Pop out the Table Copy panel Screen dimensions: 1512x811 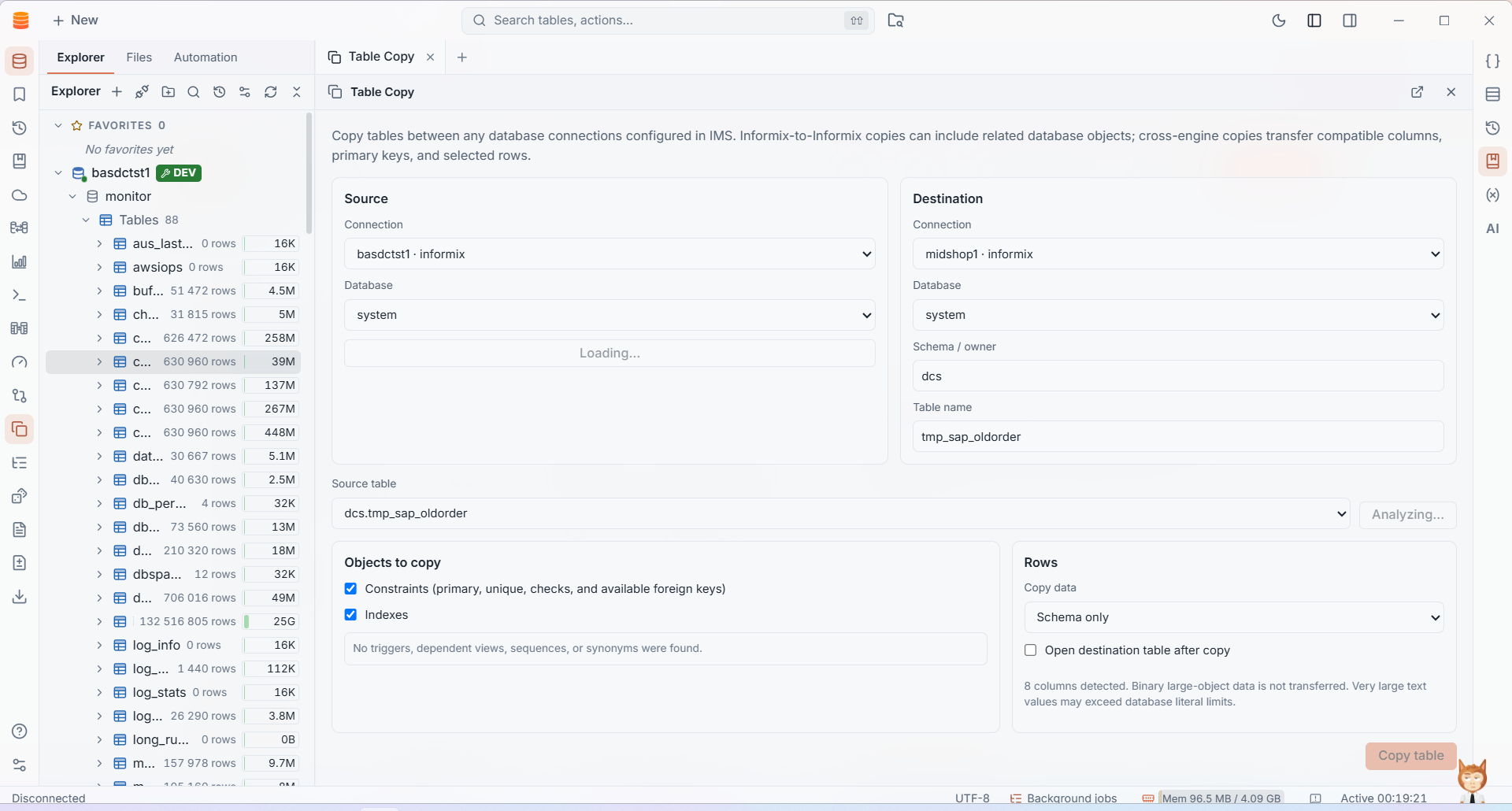click(1417, 92)
